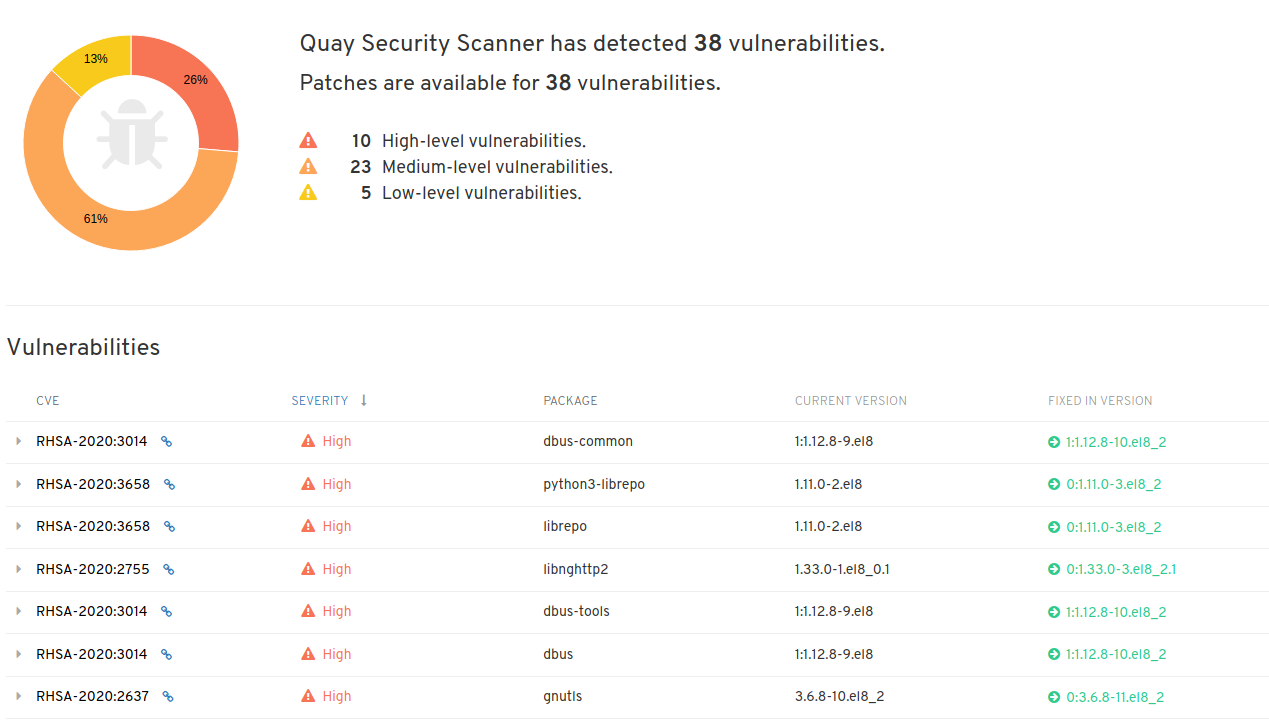
Task: Open link icon next to RHSA-2020:3014 dbus-common
Action: click(x=167, y=441)
